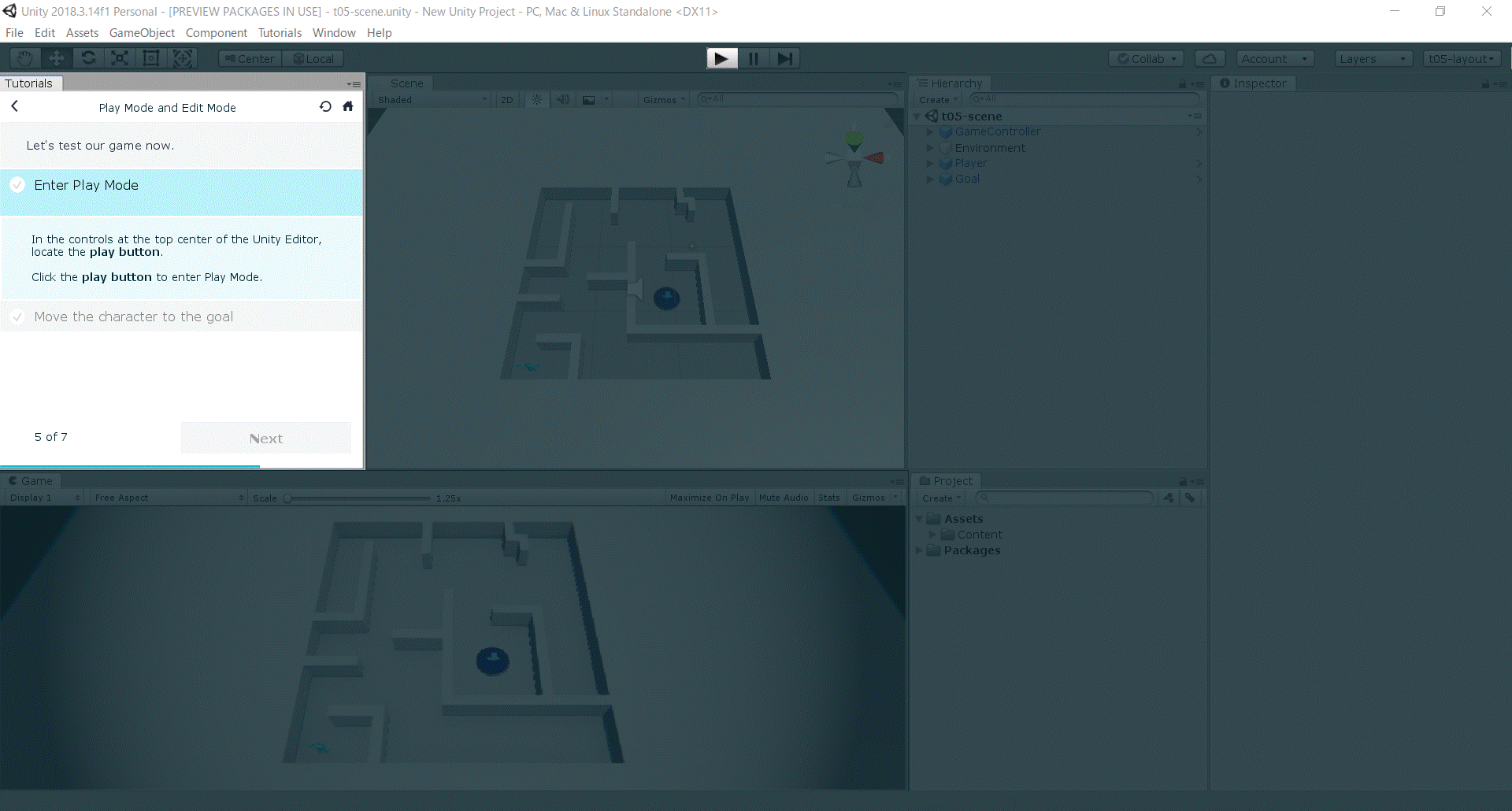Toggle the Stats overlay in Game view
The height and width of the screenshot is (811, 1512).
pyautogui.click(x=829, y=498)
